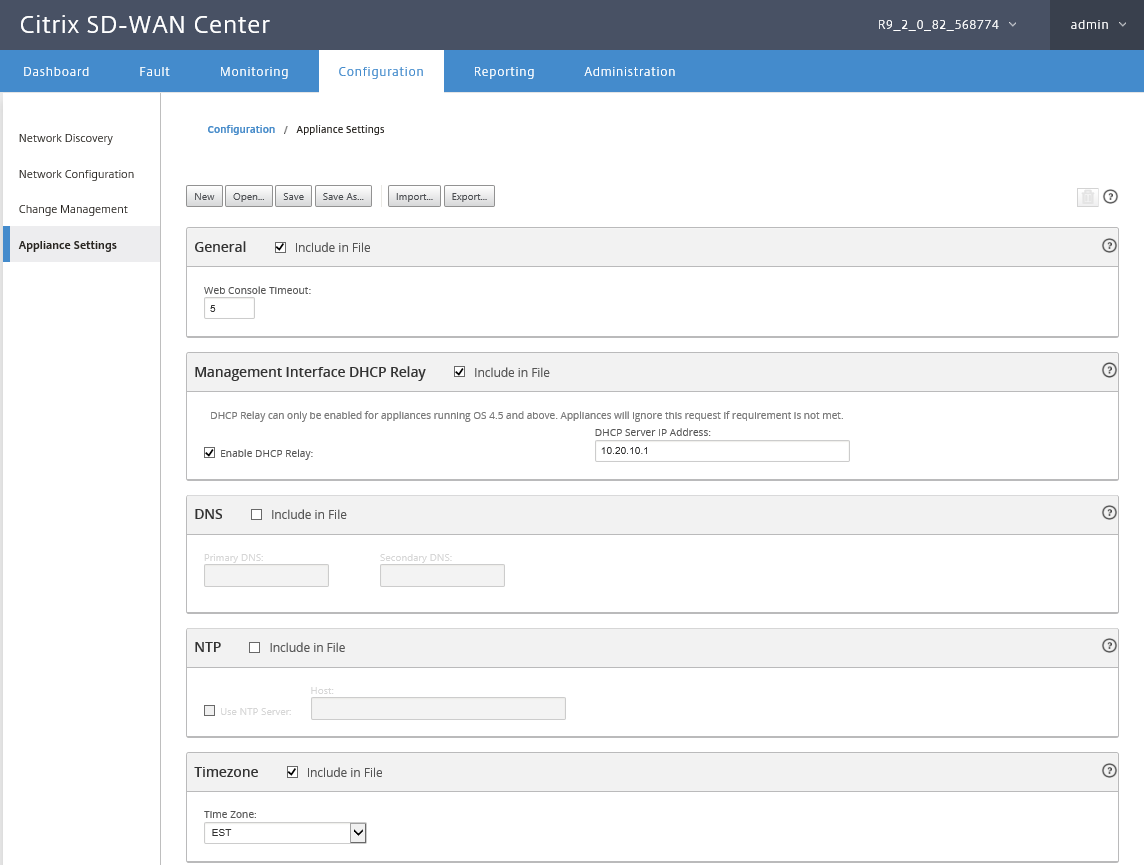Open Network Configuration in sidebar
The width and height of the screenshot is (1144, 865).
[77, 174]
